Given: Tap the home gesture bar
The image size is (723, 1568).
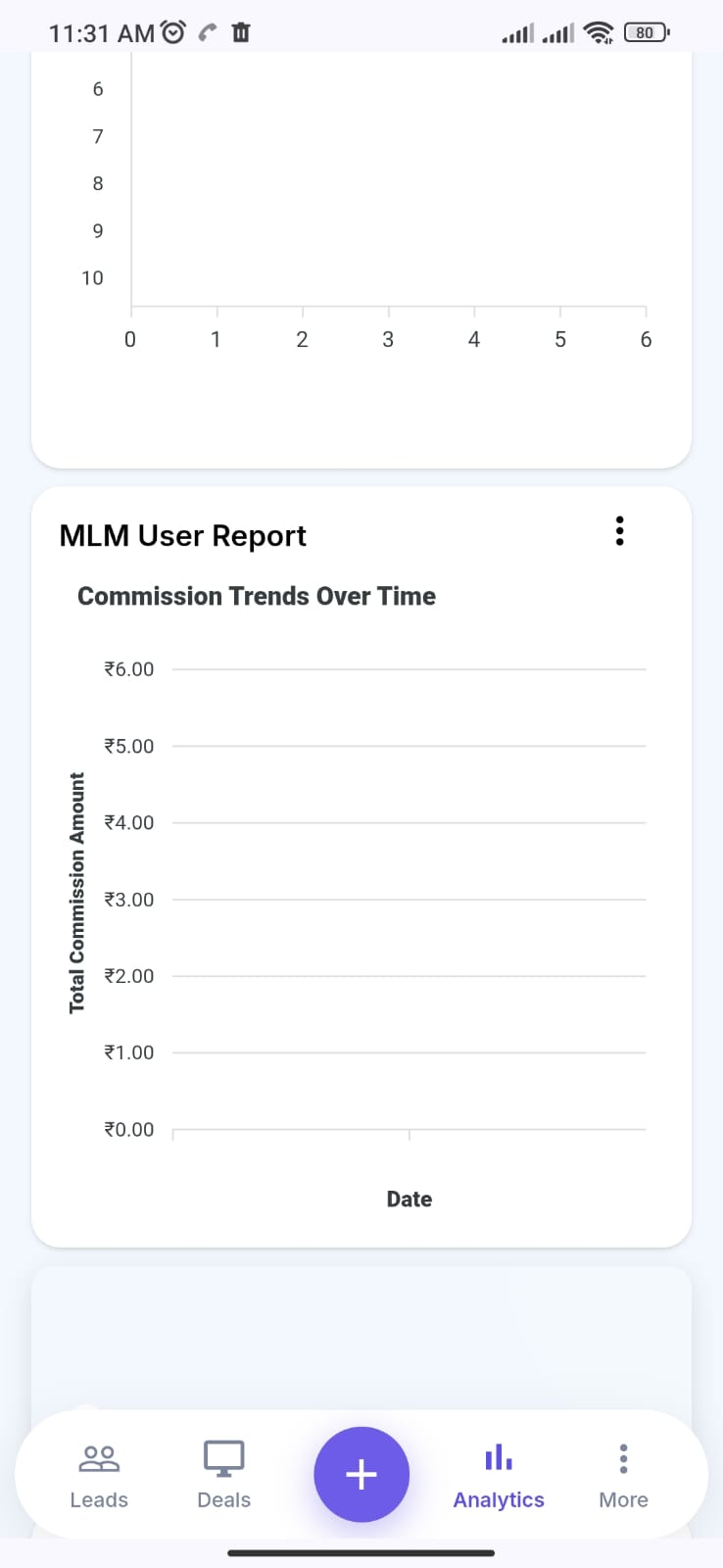Looking at the screenshot, I should pos(361,1552).
